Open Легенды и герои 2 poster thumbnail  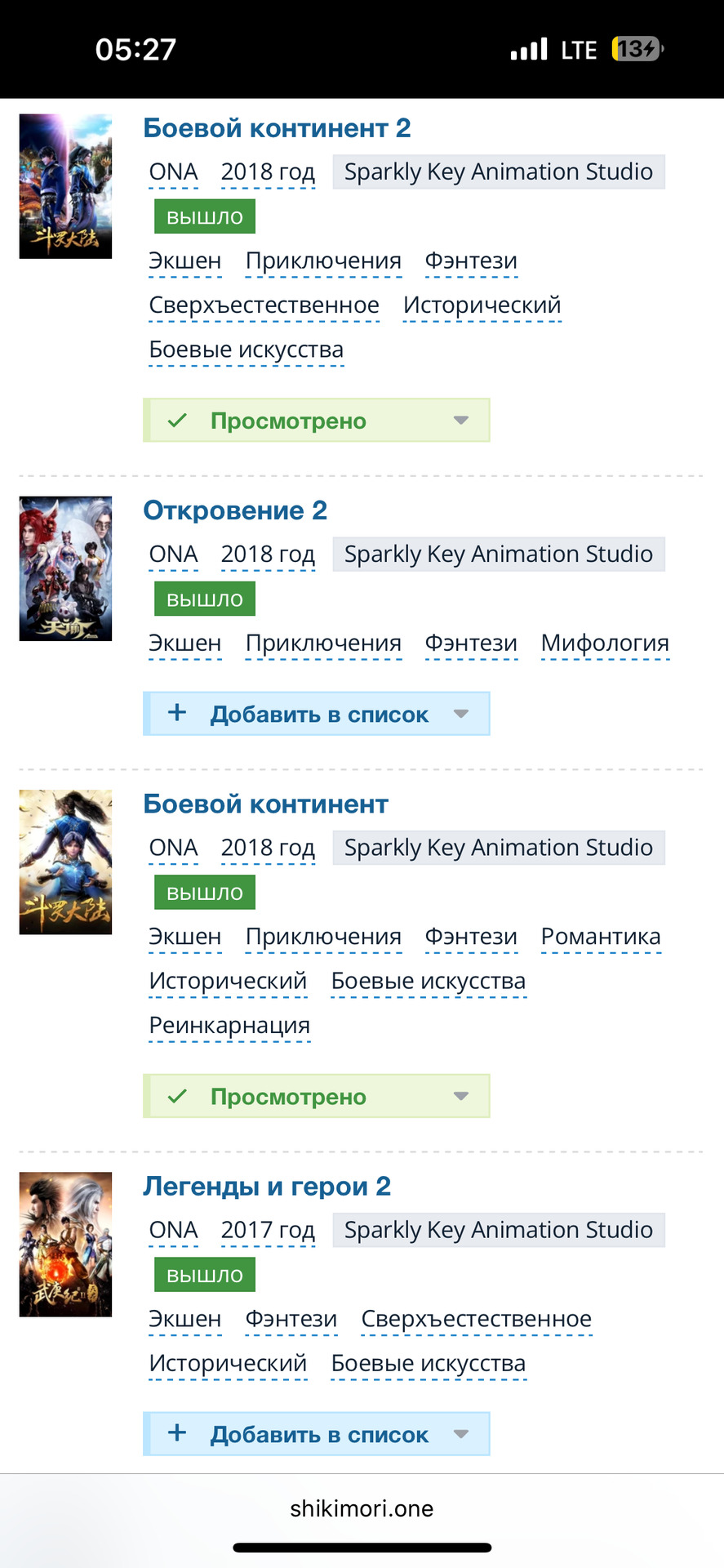pyautogui.click(x=65, y=1244)
